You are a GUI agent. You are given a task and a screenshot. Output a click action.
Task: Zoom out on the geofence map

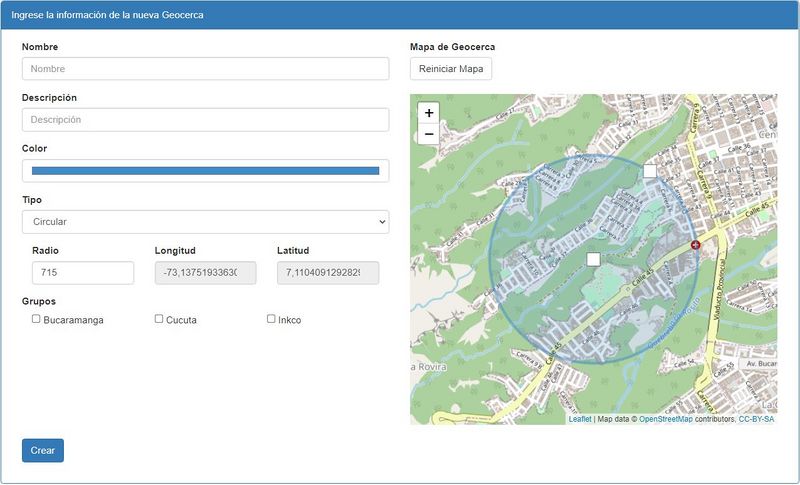click(429, 134)
